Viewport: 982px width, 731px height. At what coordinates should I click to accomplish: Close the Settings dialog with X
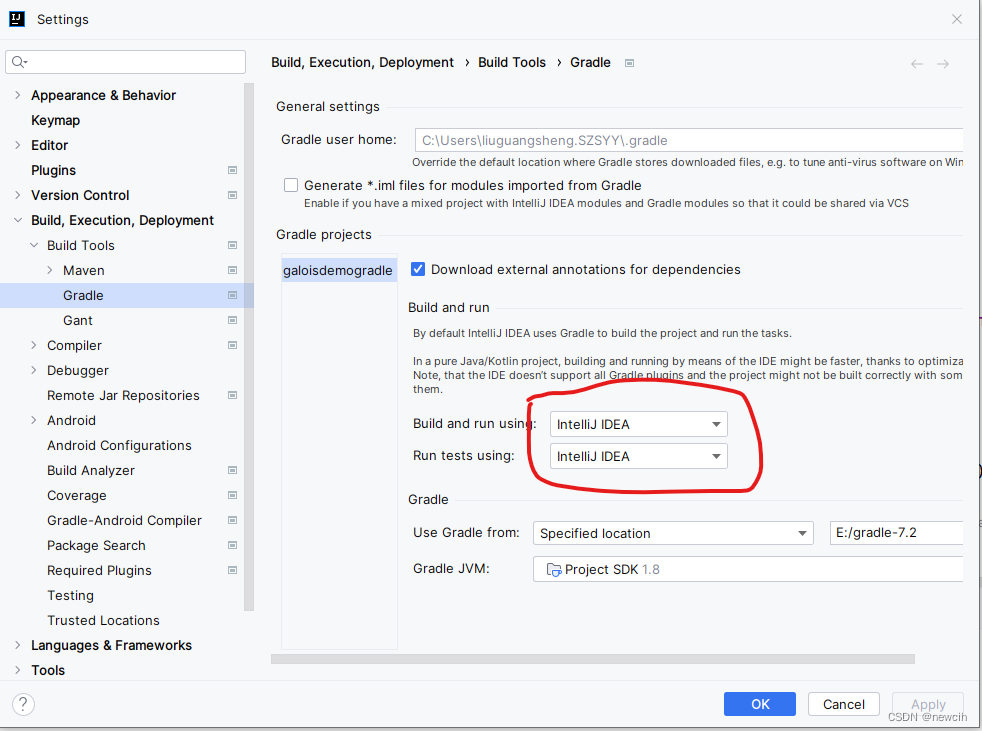tap(956, 19)
